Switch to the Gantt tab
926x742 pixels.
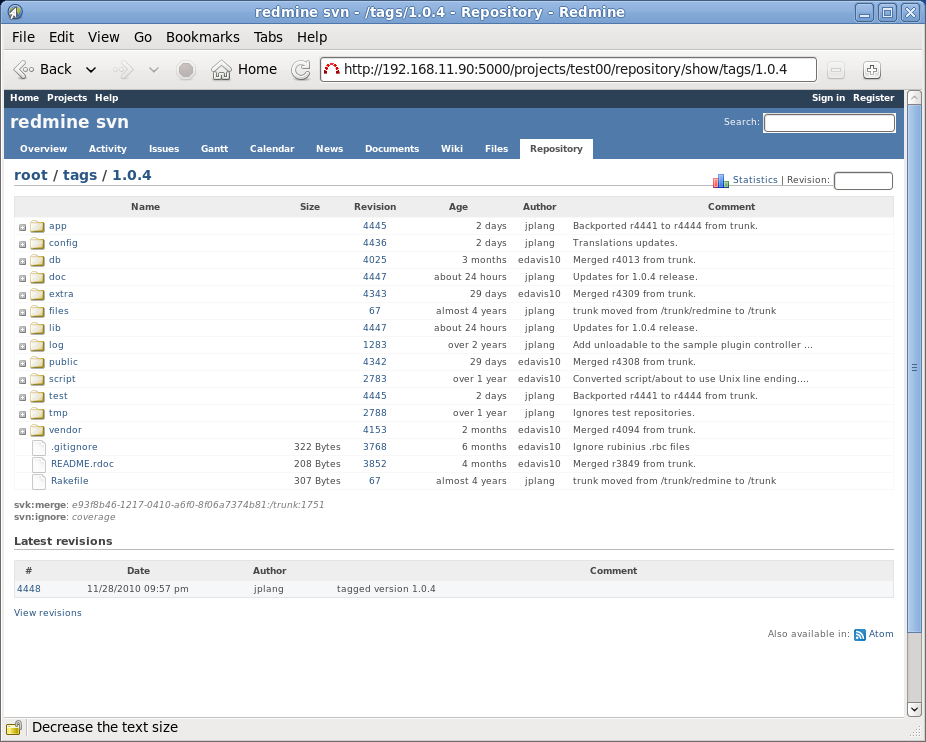point(214,149)
